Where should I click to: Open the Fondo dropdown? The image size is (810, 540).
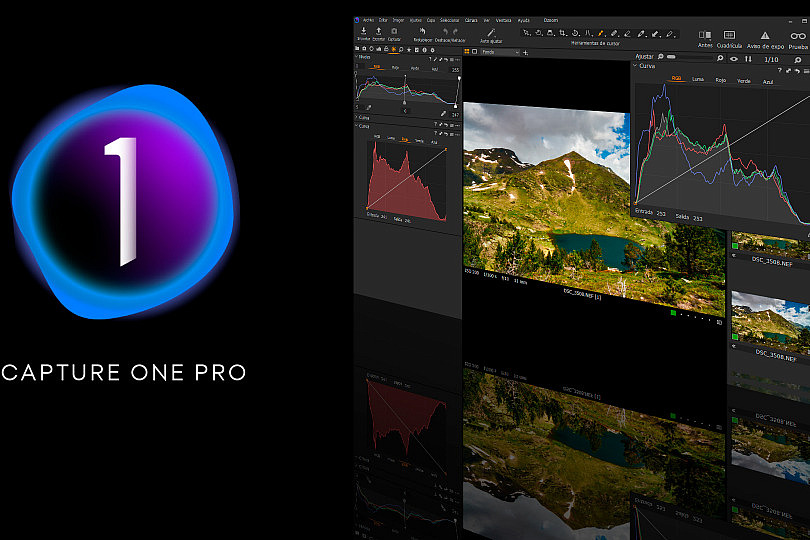pyautogui.click(x=501, y=52)
